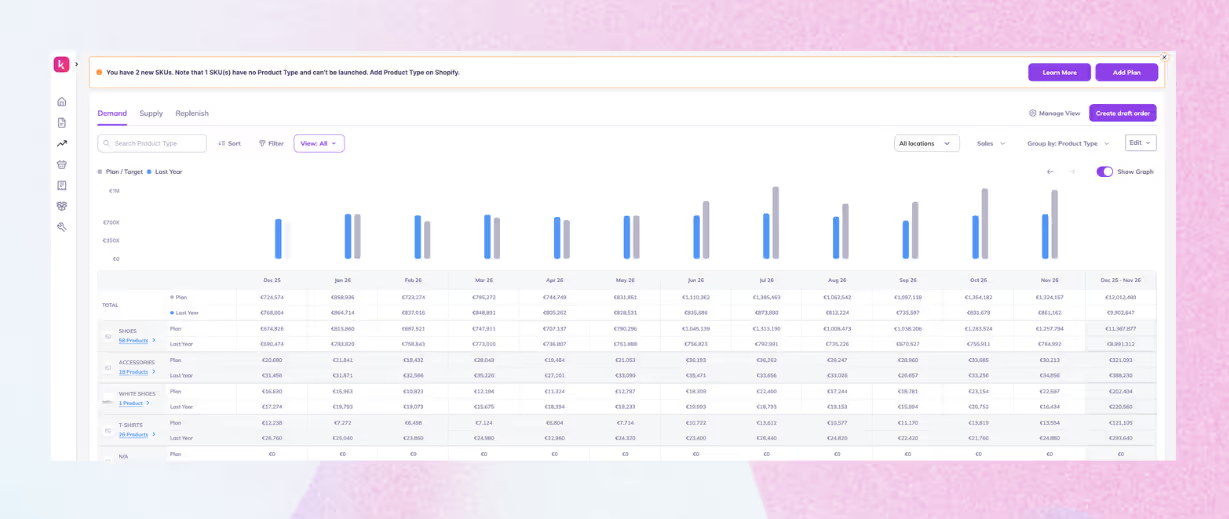Open the Filter options

pos(271,143)
